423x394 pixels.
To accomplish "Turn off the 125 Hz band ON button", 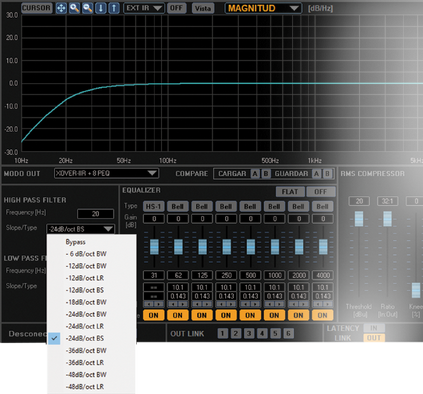I will (x=202, y=315).
